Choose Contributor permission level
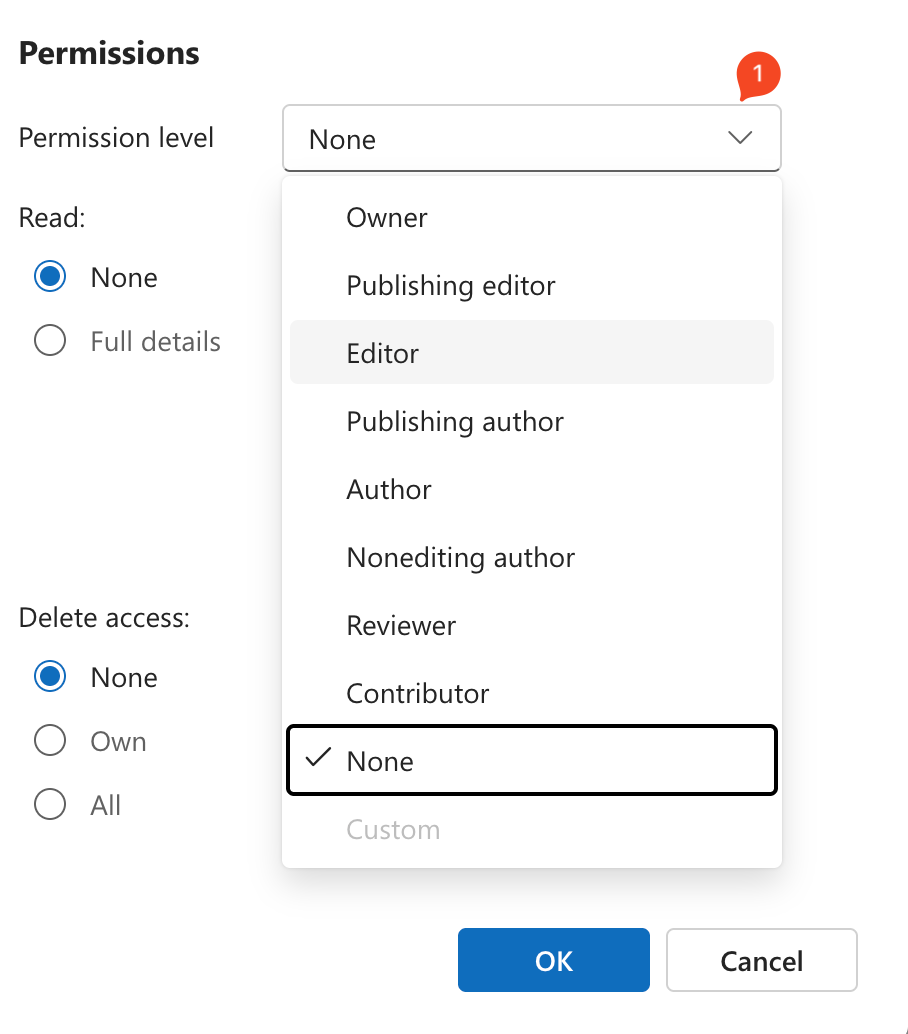Viewport: 908px width, 1034px height. coord(531,693)
